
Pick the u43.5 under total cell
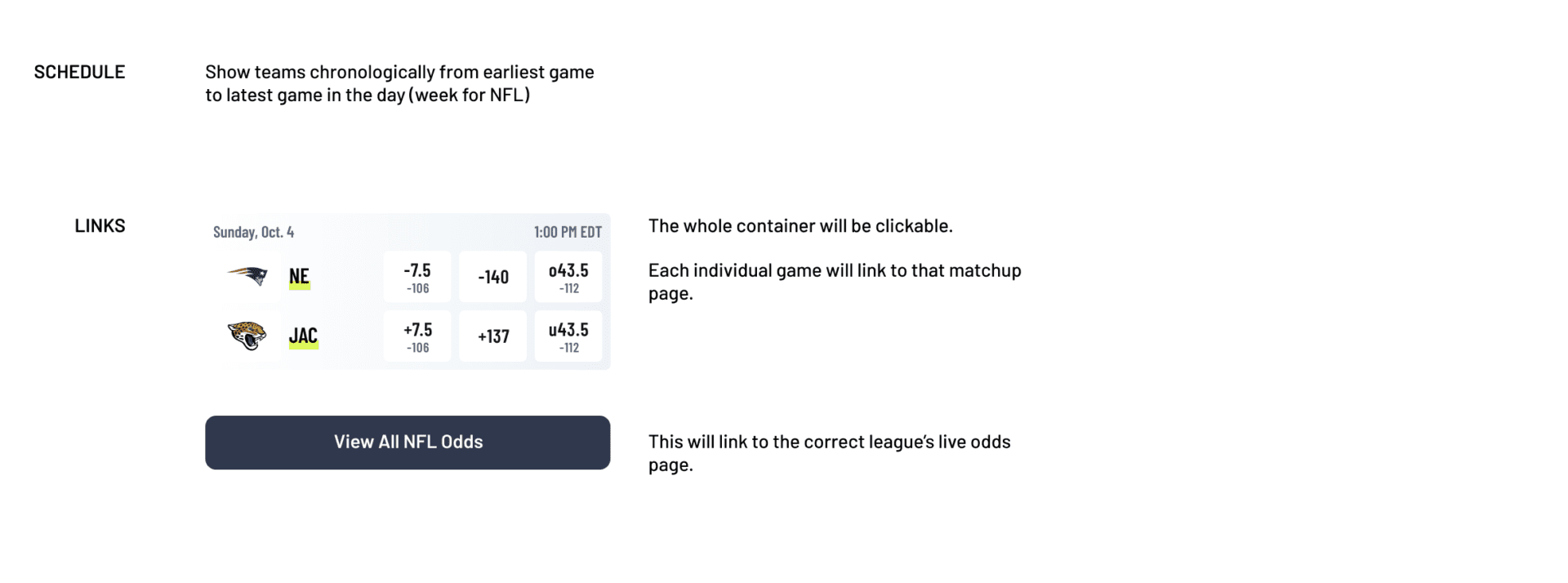point(568,336)
